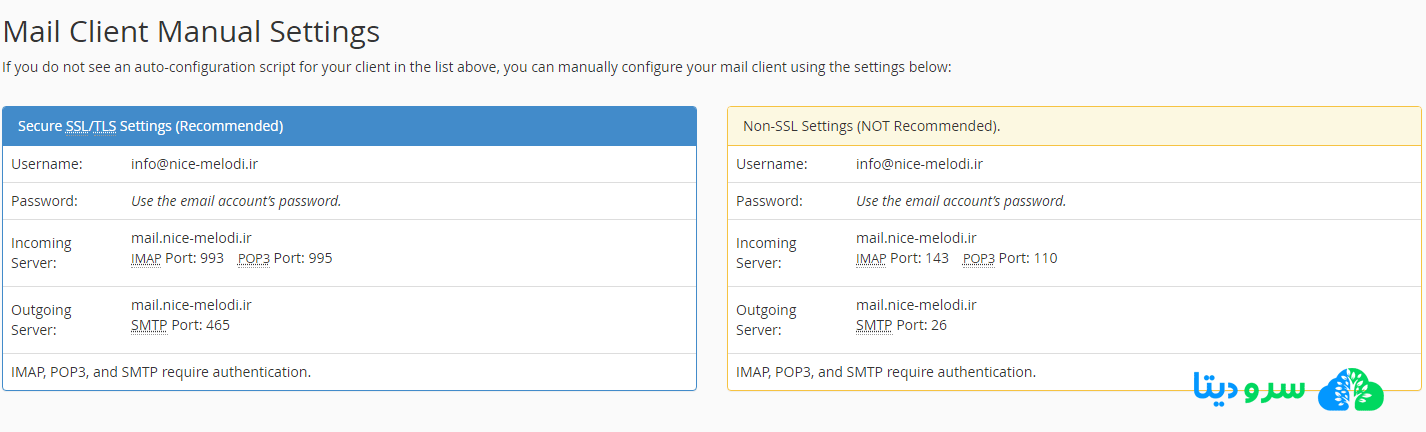Click the username email in the Non-SSL panel
The image size is (1426, 432).
click(x=919, y=164)
